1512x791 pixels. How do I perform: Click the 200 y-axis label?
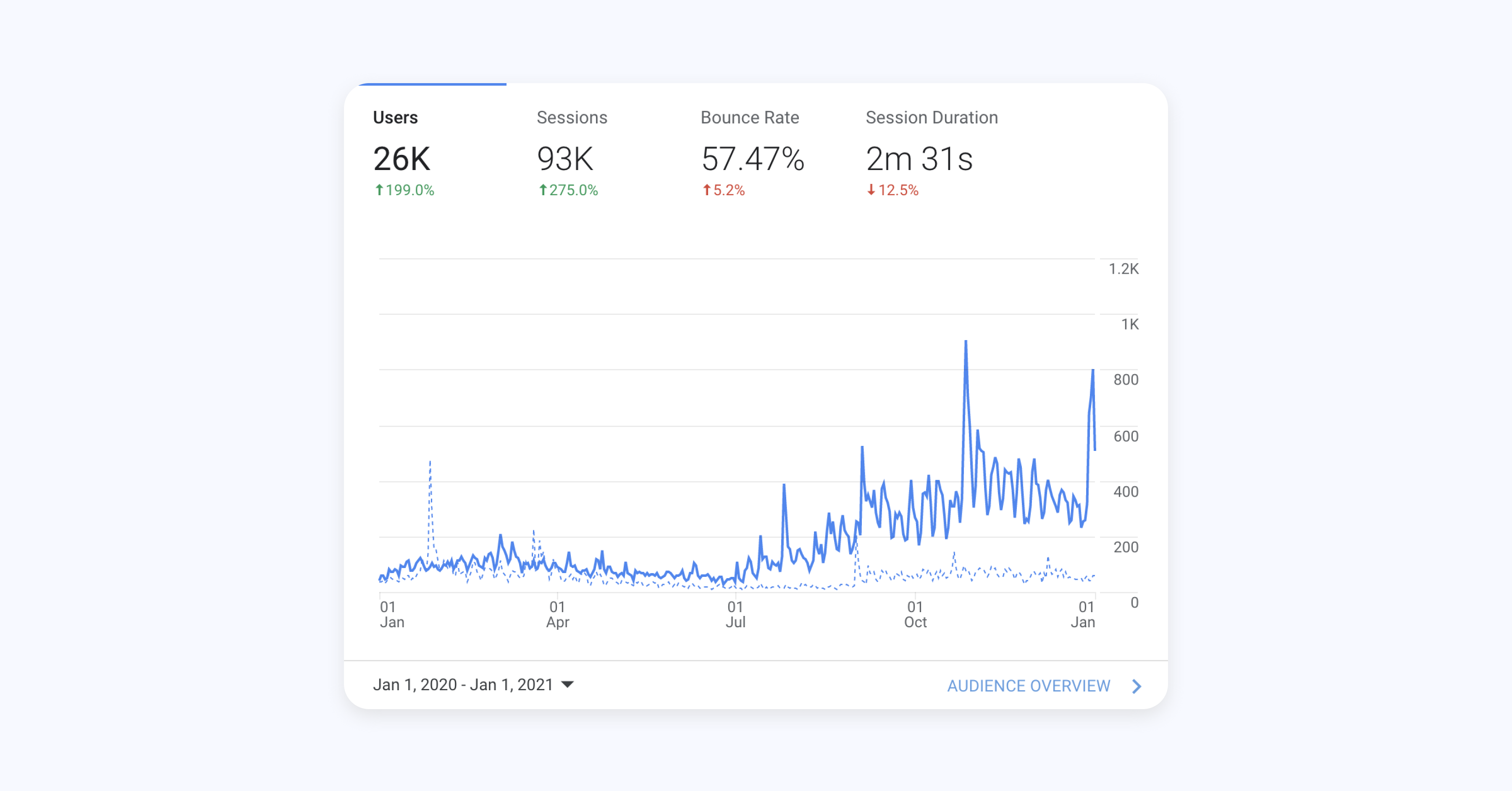pyautogui.click(x=1126, y=547)
